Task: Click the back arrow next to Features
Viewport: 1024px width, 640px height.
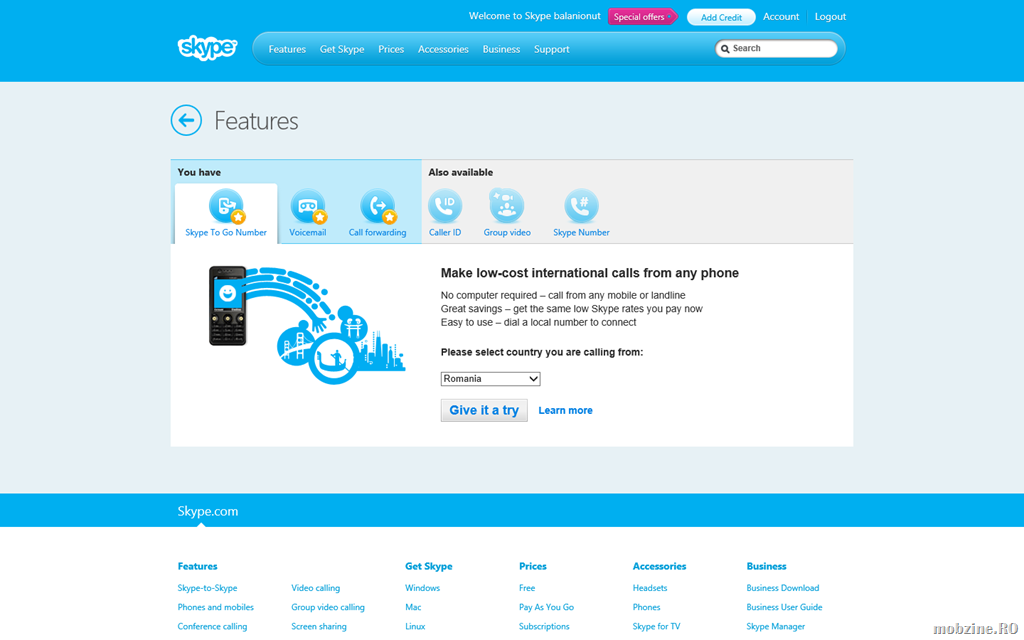Action: pyautogui.click(x=186, y=120)
